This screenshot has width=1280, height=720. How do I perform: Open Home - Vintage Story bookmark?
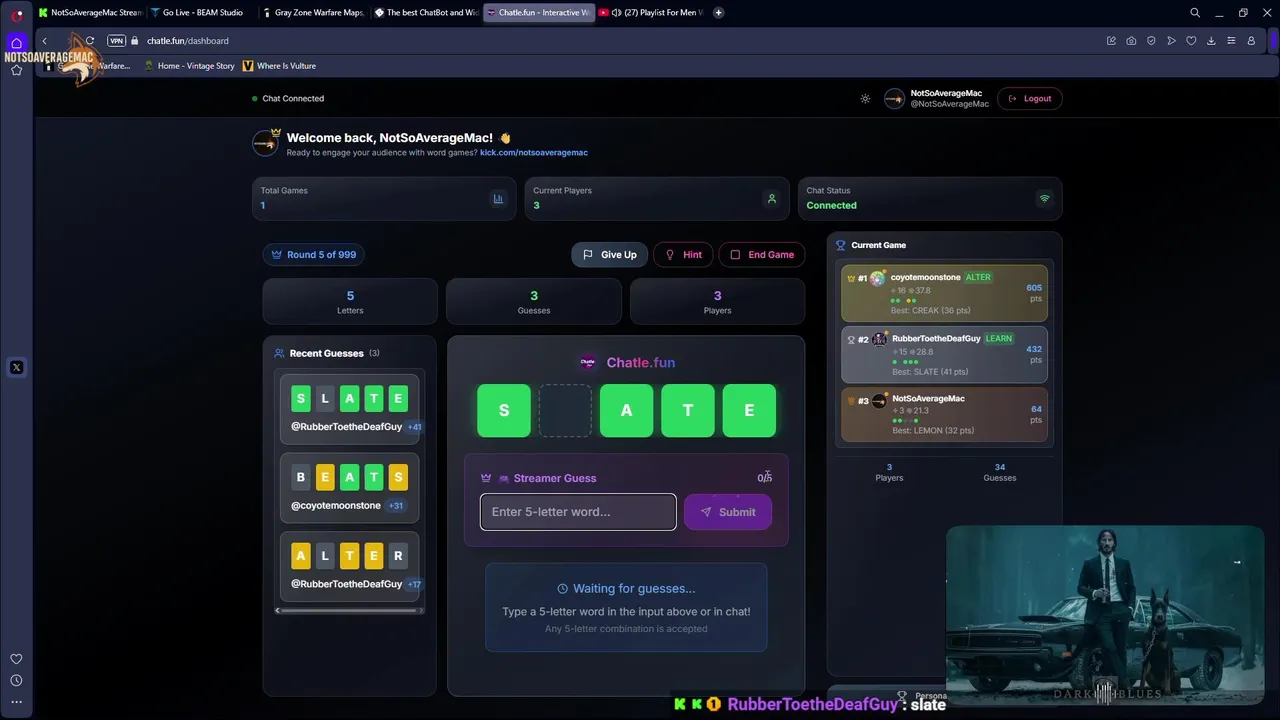click(x=189, y=66)
